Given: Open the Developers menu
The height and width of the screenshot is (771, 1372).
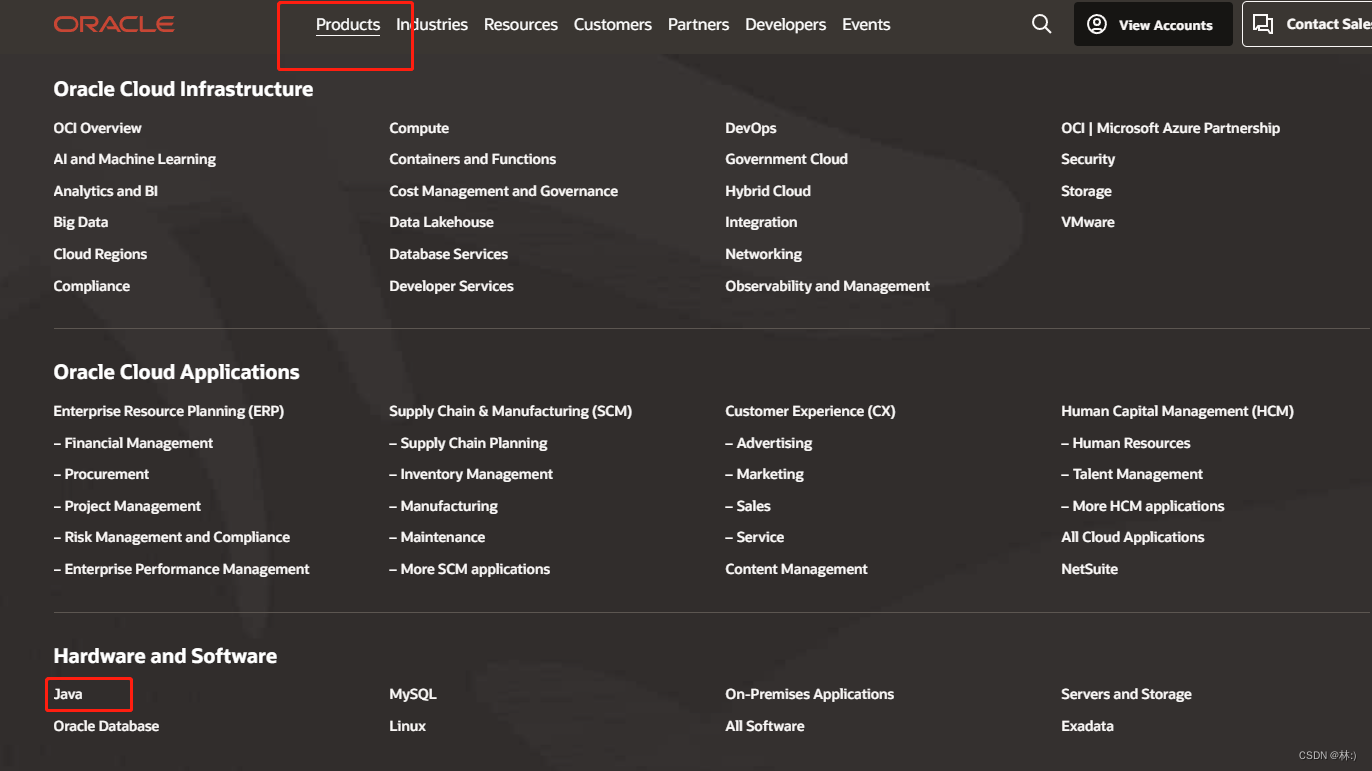Looking at the screenshot, I should [786, 24].
